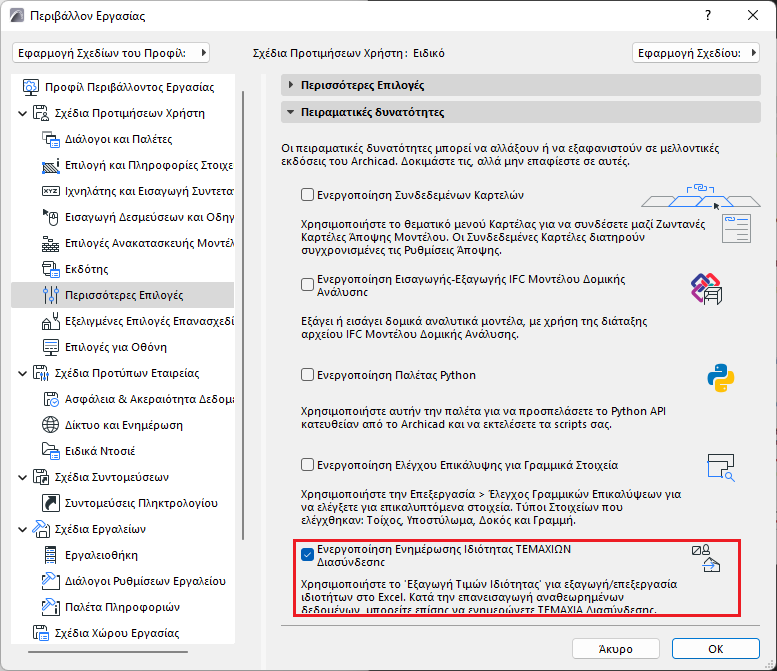Open Δίκτυο και Ενημέρωση tree item

pyautogui.click(x=124, y=425)
